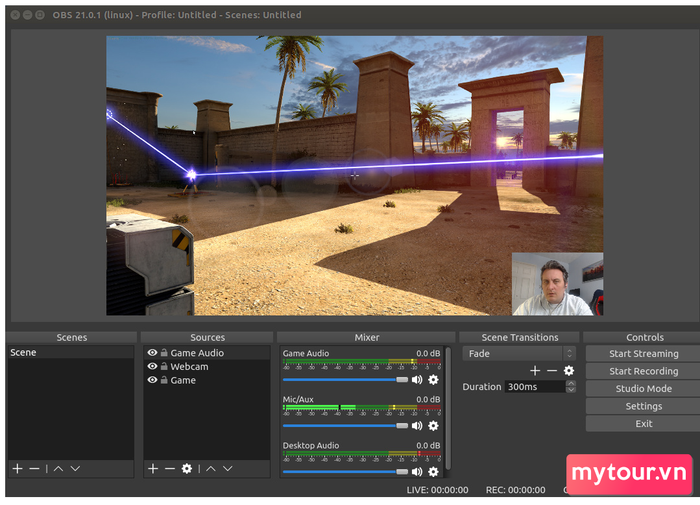Hide the Game Audio source via its eye icon
Viewport: 700px width, 505px height.
click(152, 353)
